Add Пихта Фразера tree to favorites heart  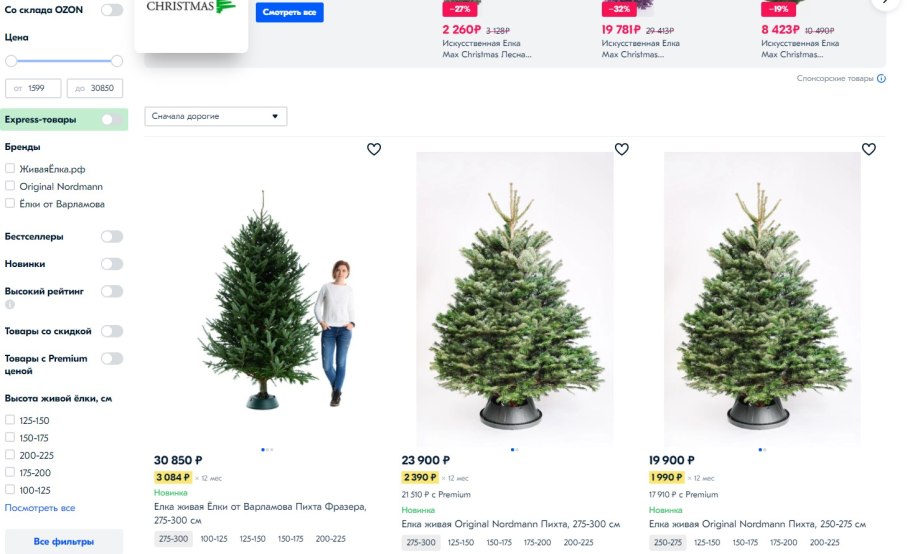pos(374,149)
